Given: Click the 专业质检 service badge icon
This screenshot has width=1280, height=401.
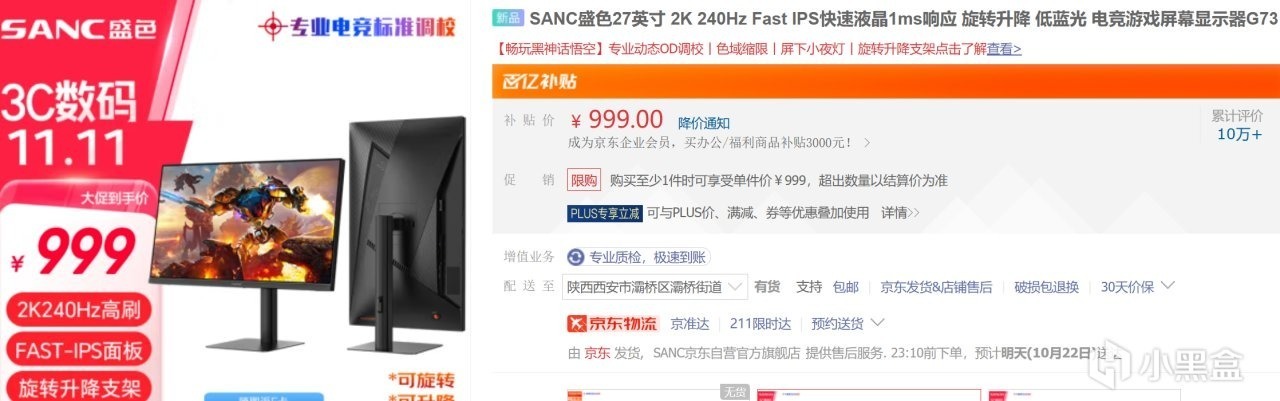Looking at the screenshot, I should (576, 257).
